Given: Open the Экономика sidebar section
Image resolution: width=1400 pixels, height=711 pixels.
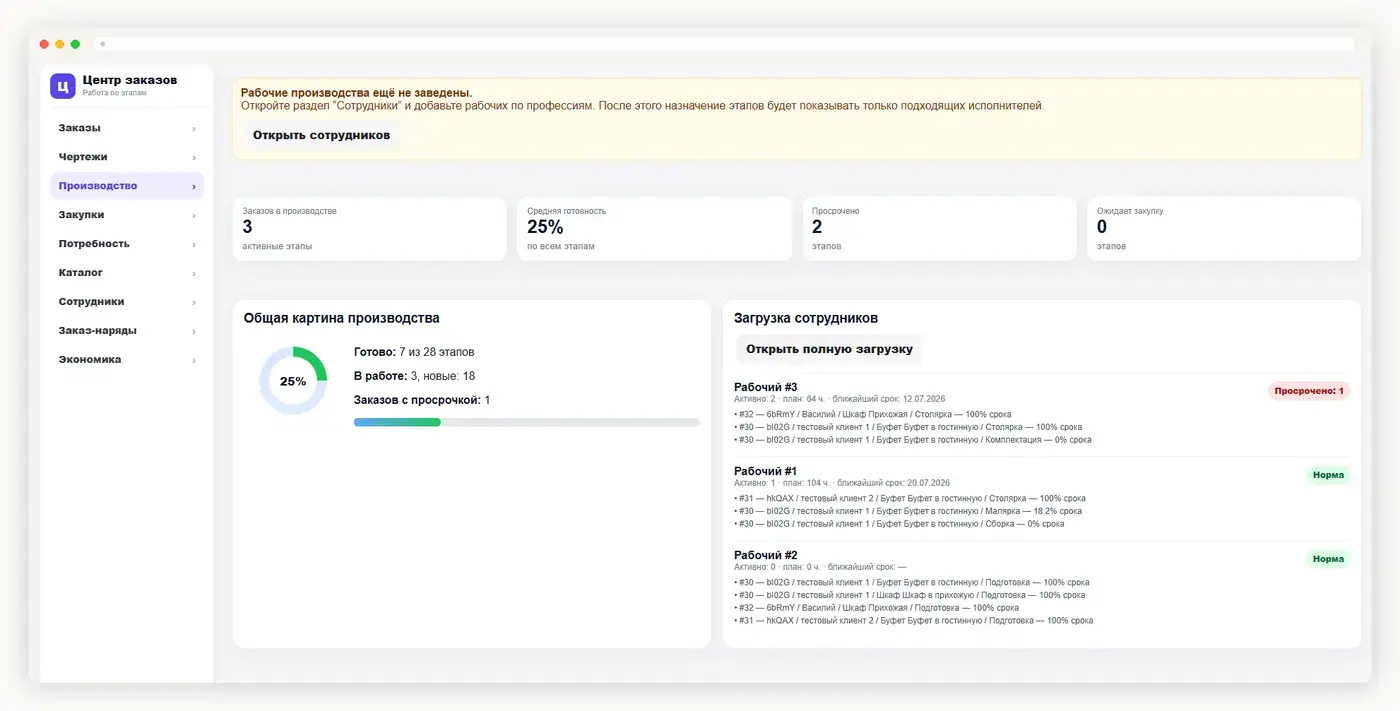Looking at the screenshot, I should 127,360.
